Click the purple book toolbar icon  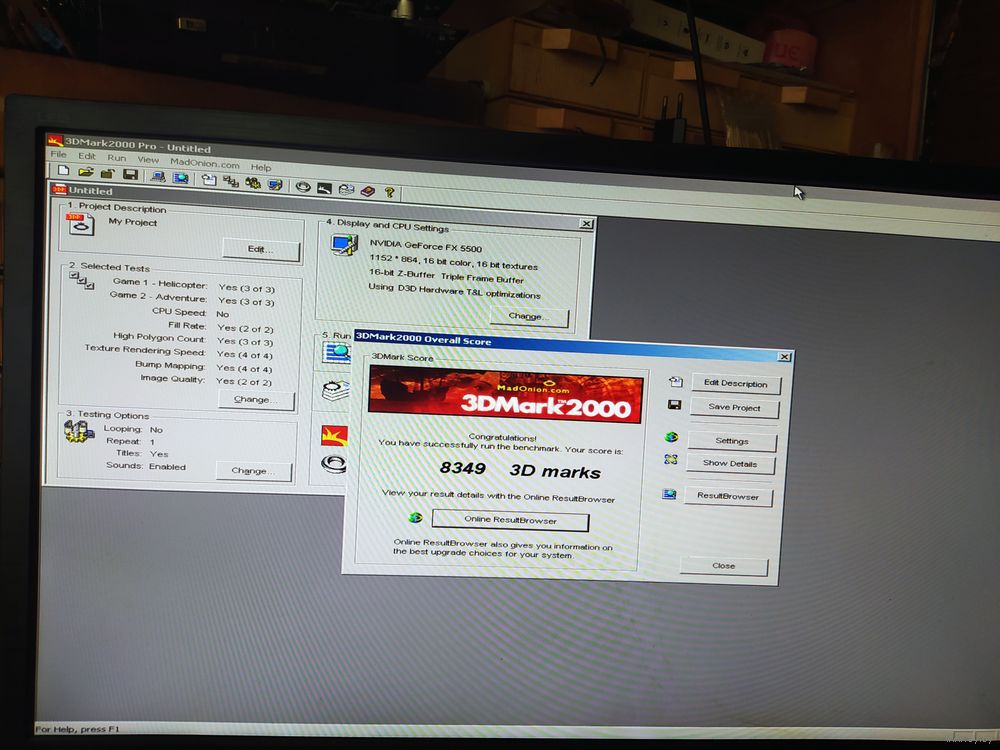367,190
